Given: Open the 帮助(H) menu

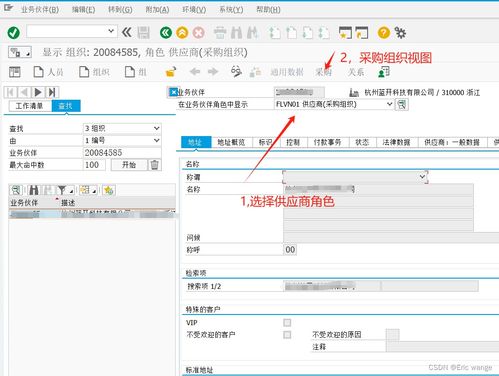Looking at the screenshot, I should (268, 10).
